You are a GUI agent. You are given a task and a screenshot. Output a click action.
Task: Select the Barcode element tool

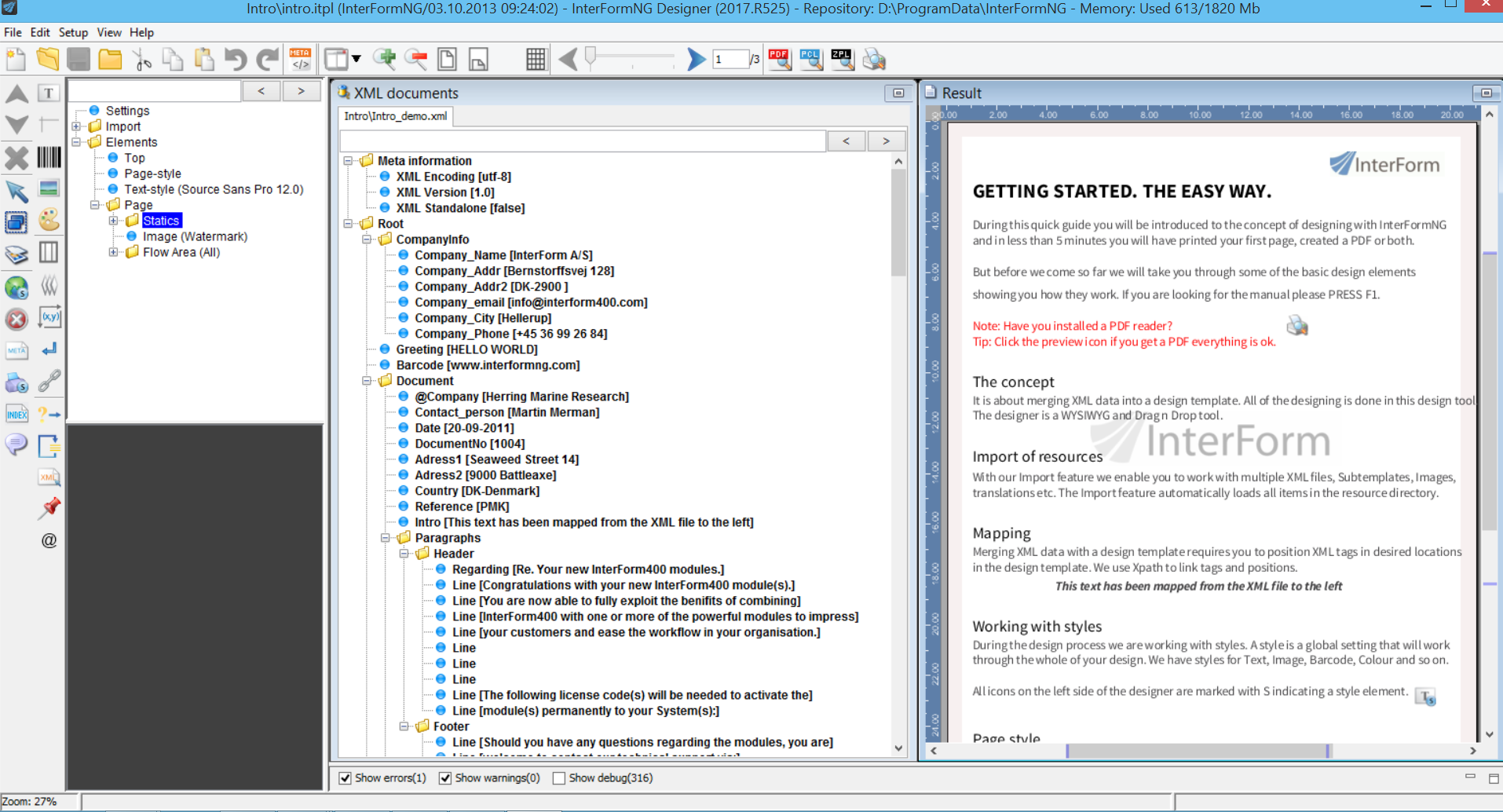49,157
